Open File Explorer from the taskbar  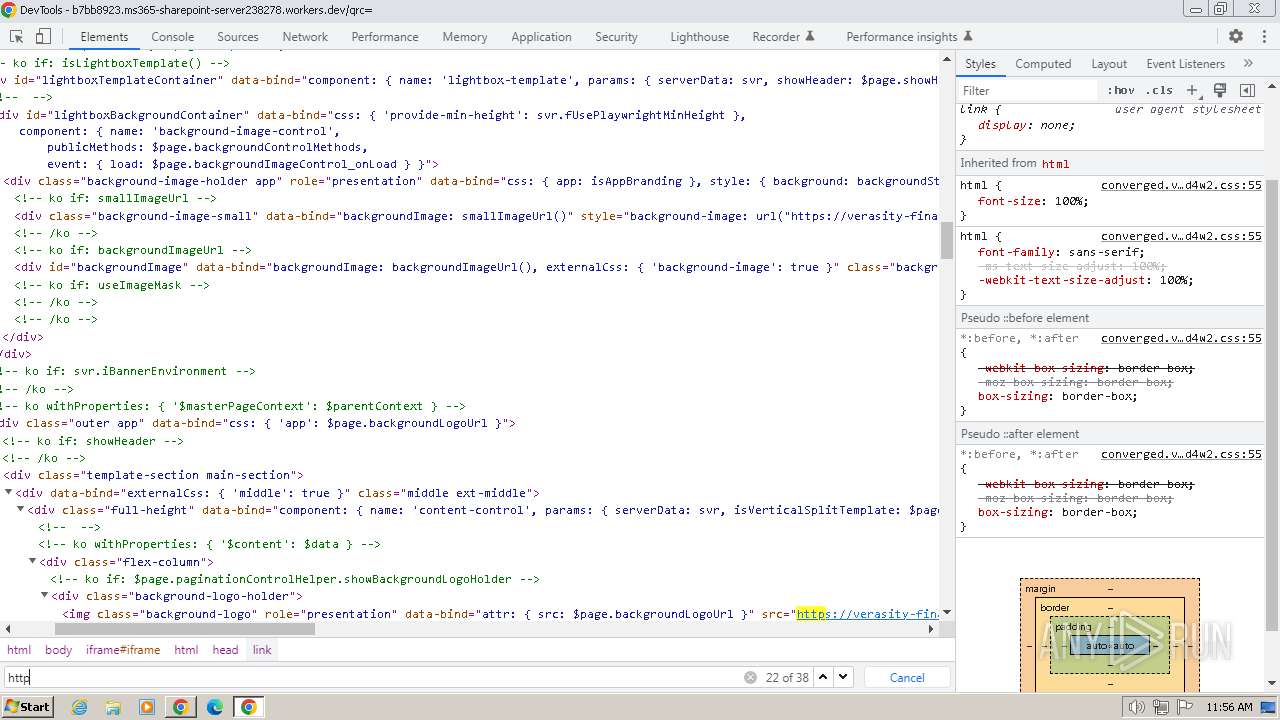(x=113, y=707)
